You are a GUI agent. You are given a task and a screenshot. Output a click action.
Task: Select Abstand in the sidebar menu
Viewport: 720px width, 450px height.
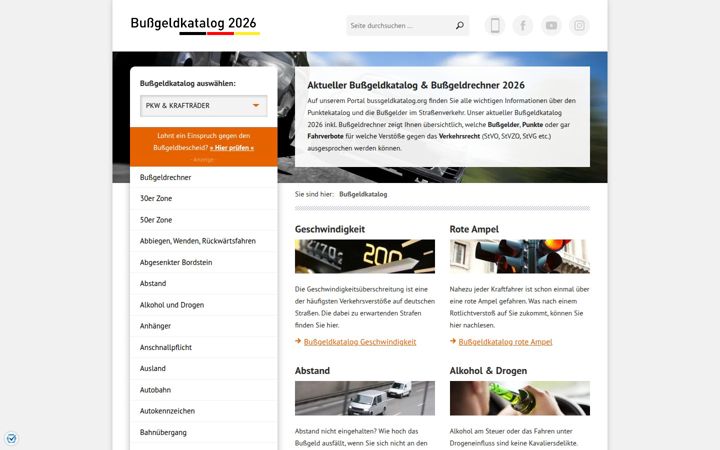[204, 283]
